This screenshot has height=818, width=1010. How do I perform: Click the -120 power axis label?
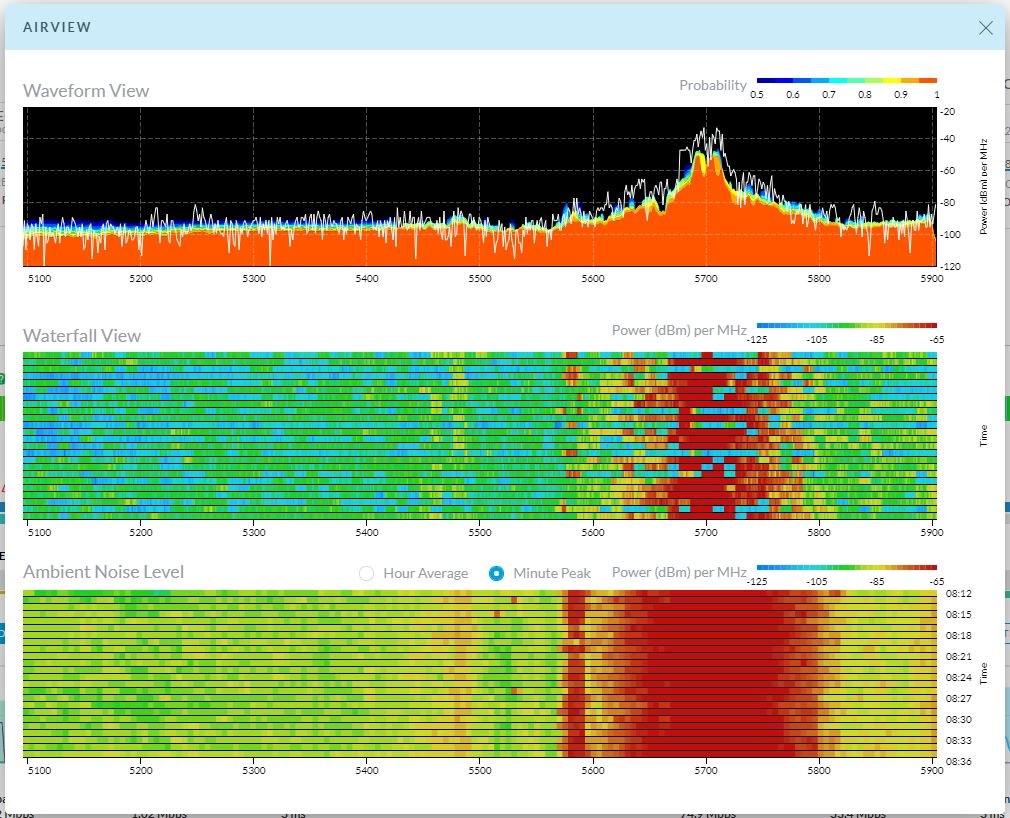pyautogui.click(x=949, y=266)
